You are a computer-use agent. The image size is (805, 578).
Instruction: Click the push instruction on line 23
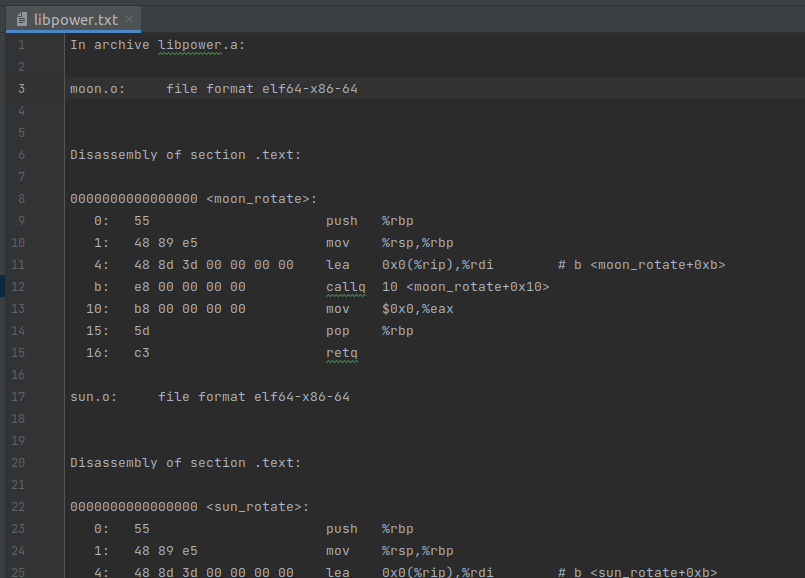click(x=341, y=528)
